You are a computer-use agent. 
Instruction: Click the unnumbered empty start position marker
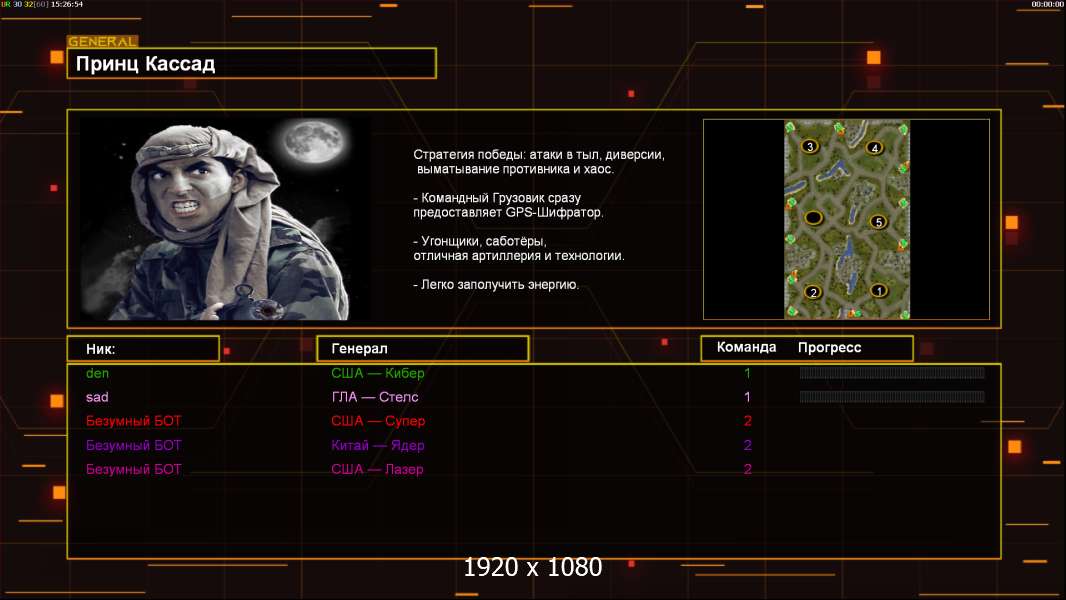click(814, 217)
